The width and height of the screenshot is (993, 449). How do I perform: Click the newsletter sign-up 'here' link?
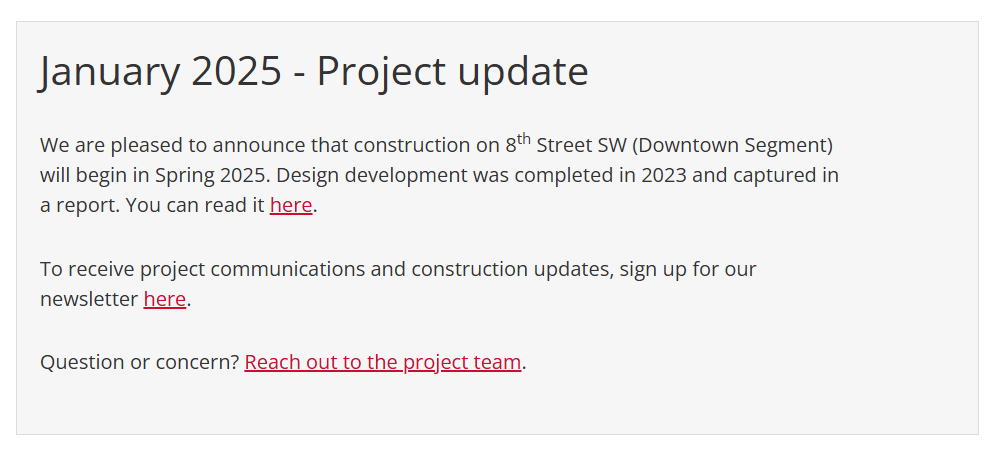[x=165, y=299]
